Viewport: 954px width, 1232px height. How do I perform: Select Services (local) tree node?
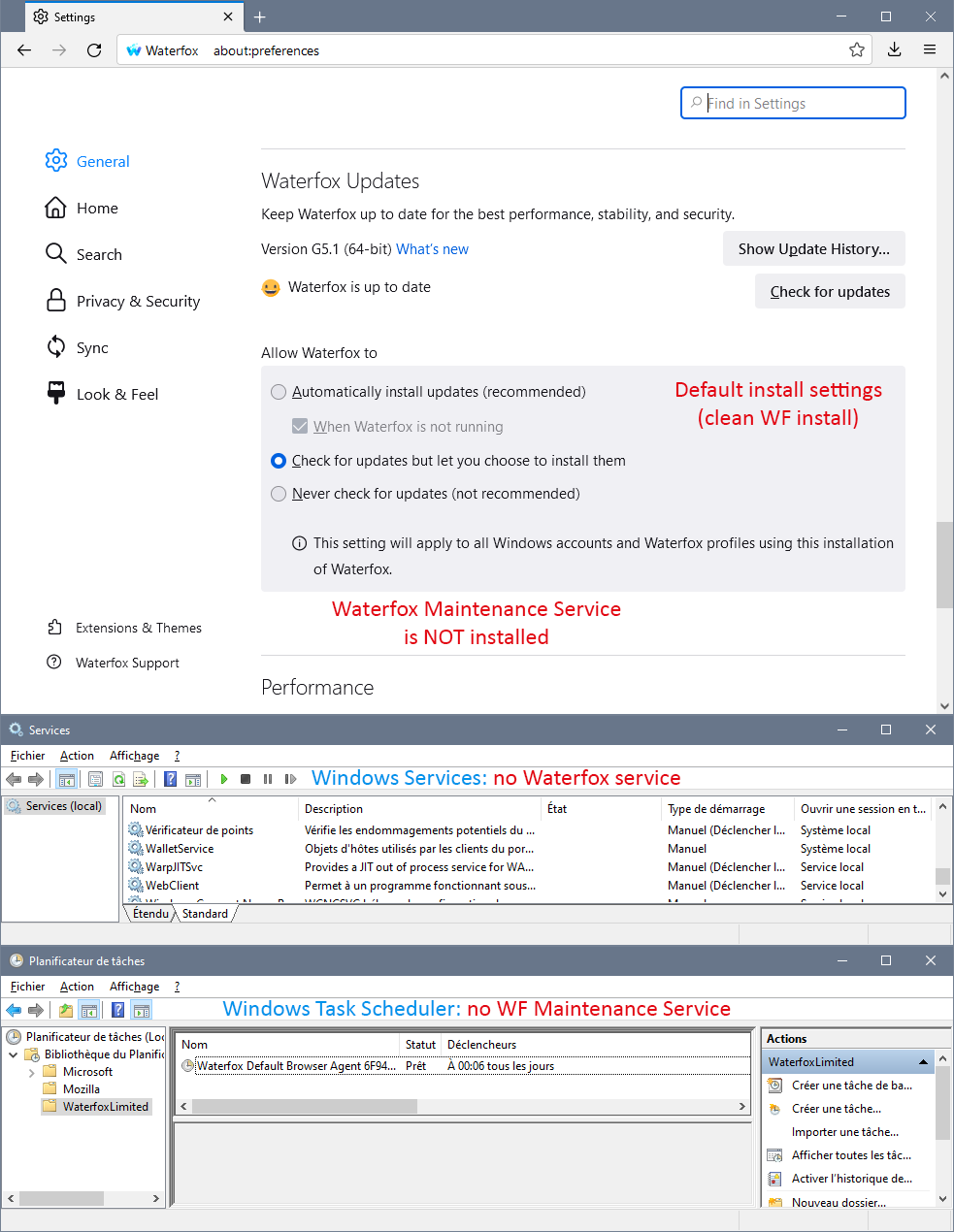pyautogui.click(x=55, y=806)
